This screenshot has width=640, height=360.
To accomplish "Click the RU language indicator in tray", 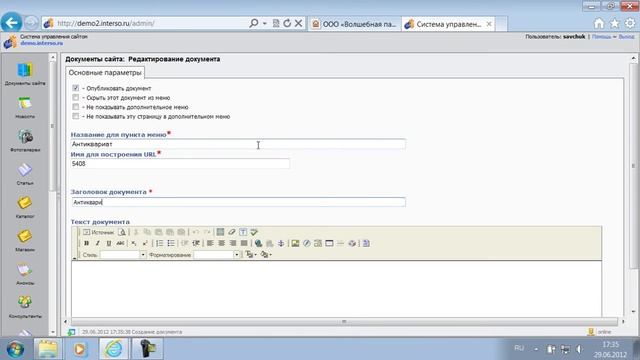I will point(519,348).
